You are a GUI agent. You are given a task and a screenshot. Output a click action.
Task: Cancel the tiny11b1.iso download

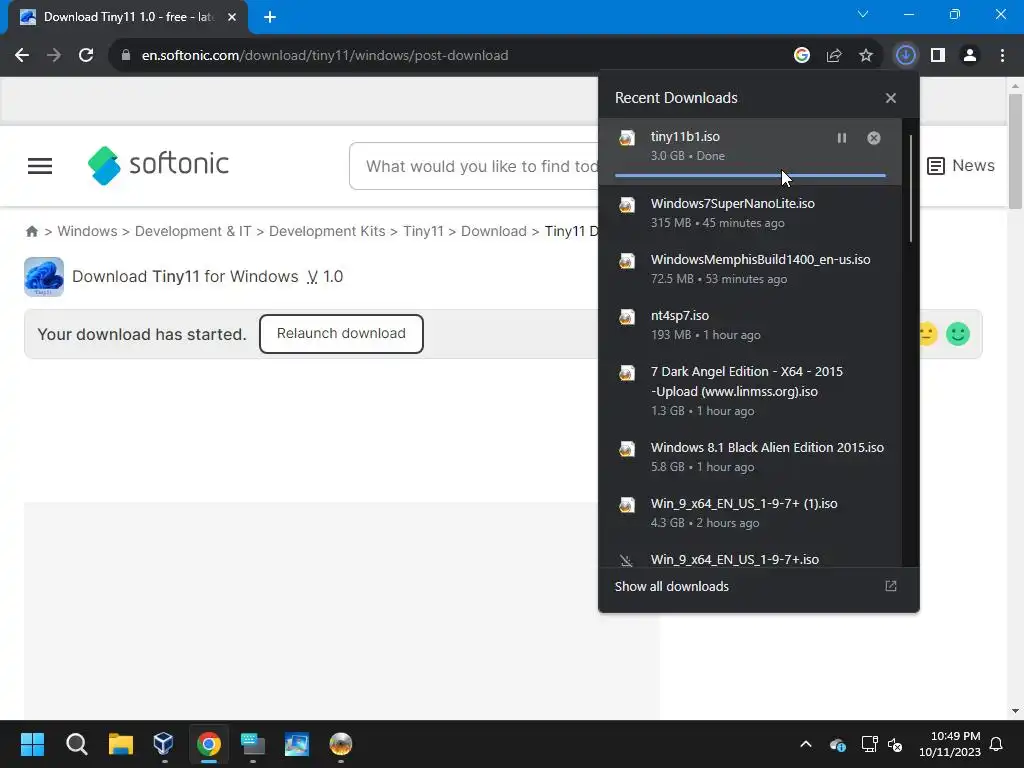click(x=874, y=138)
